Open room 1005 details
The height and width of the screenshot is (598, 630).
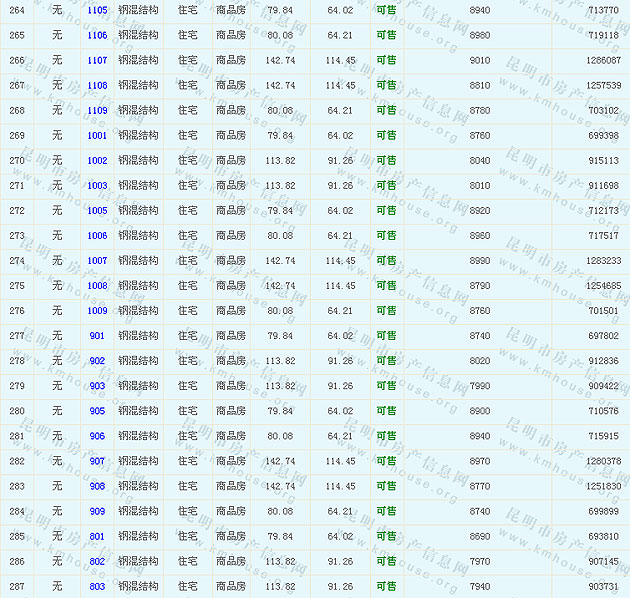coord(97,211)
